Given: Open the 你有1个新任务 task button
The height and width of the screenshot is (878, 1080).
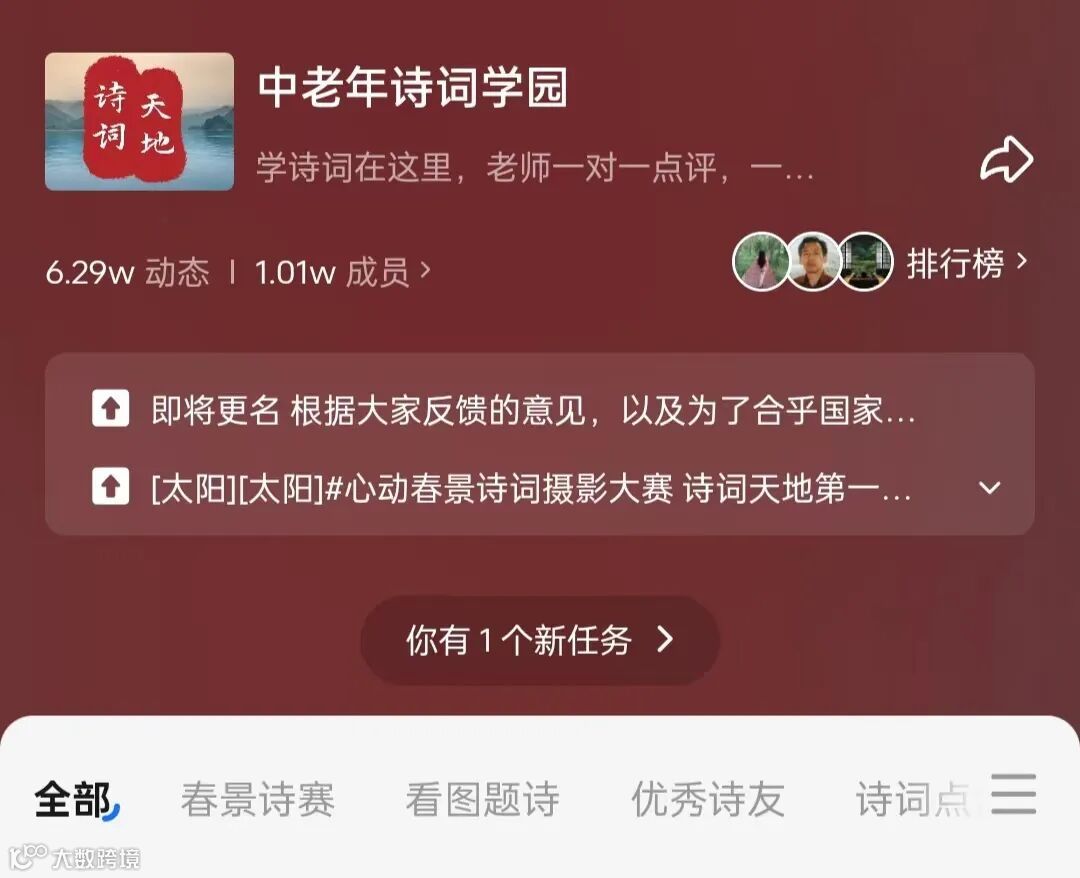Looking at the screenshot, I should point(540,640).
